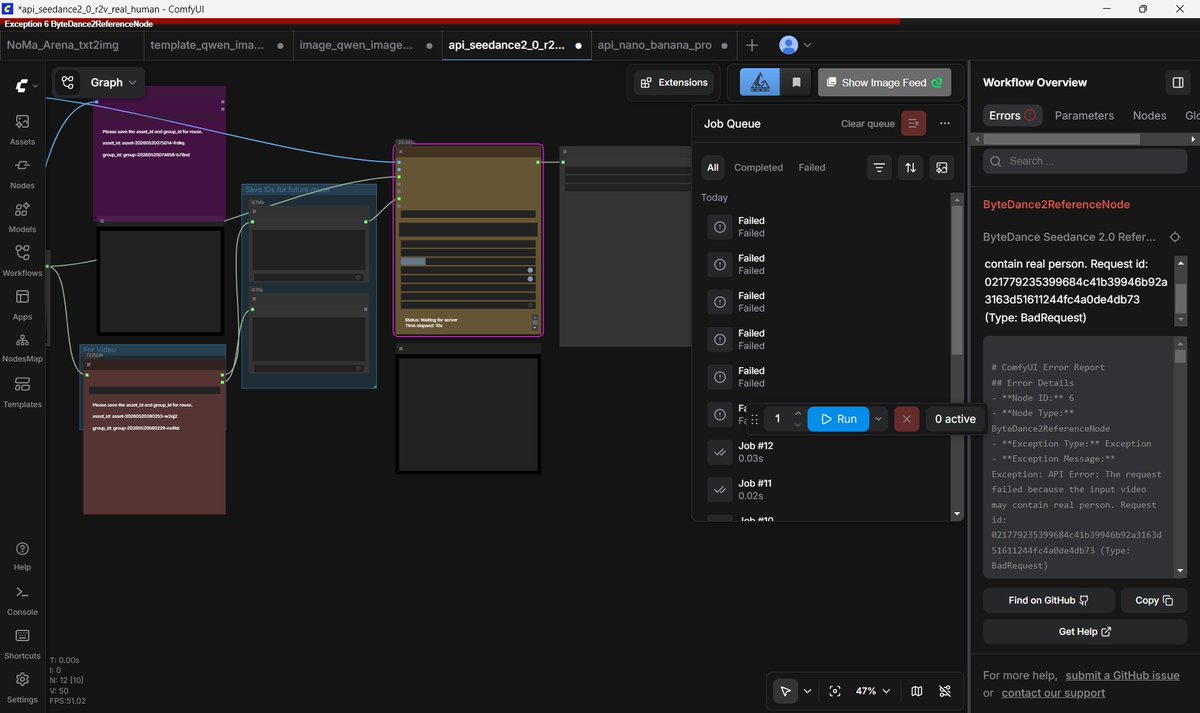Click the submit a GitHub issue link
The image size is (1200, 713).
(x=1122, y=675)
